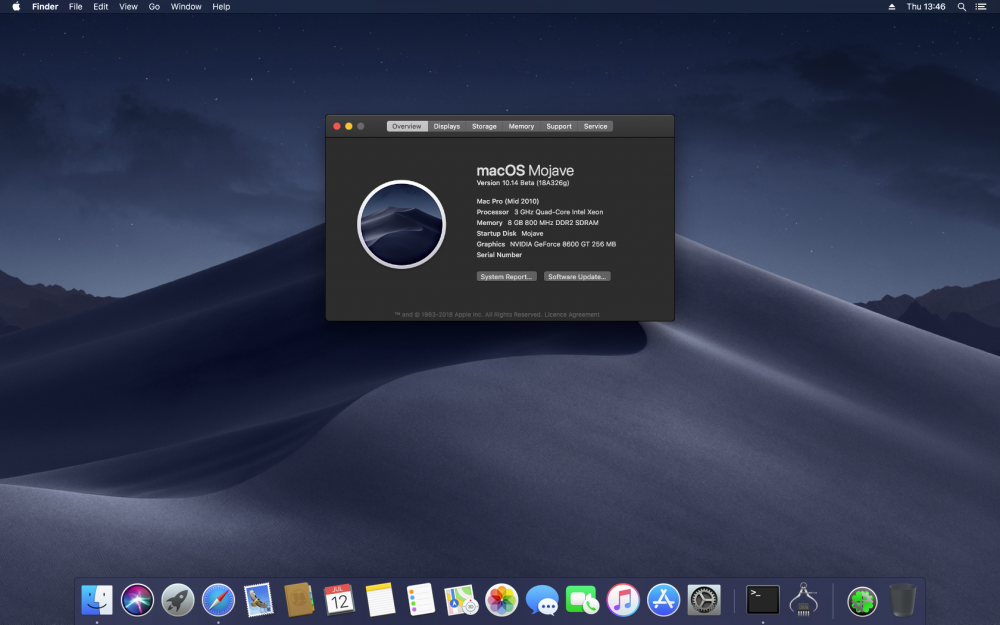This screenshot has width=1000, height=625.
Task: Click the NVIDIA GeForce 8600 GT text
Action: pyautogui.click(x=562, y=244)
